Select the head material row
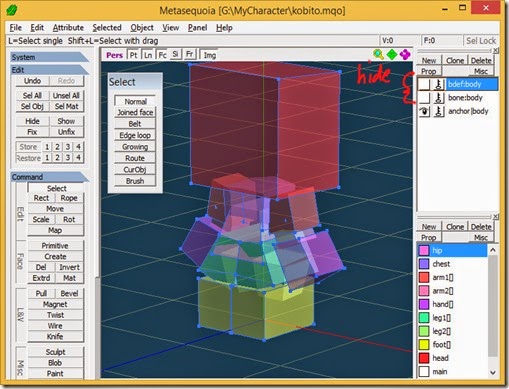The height and width of the screenshot is (389, 509). point(453,358)
